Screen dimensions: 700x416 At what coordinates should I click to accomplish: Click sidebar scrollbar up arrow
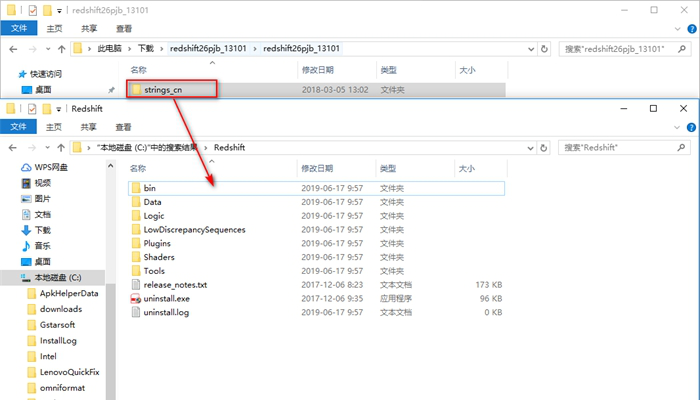point(111,166)
